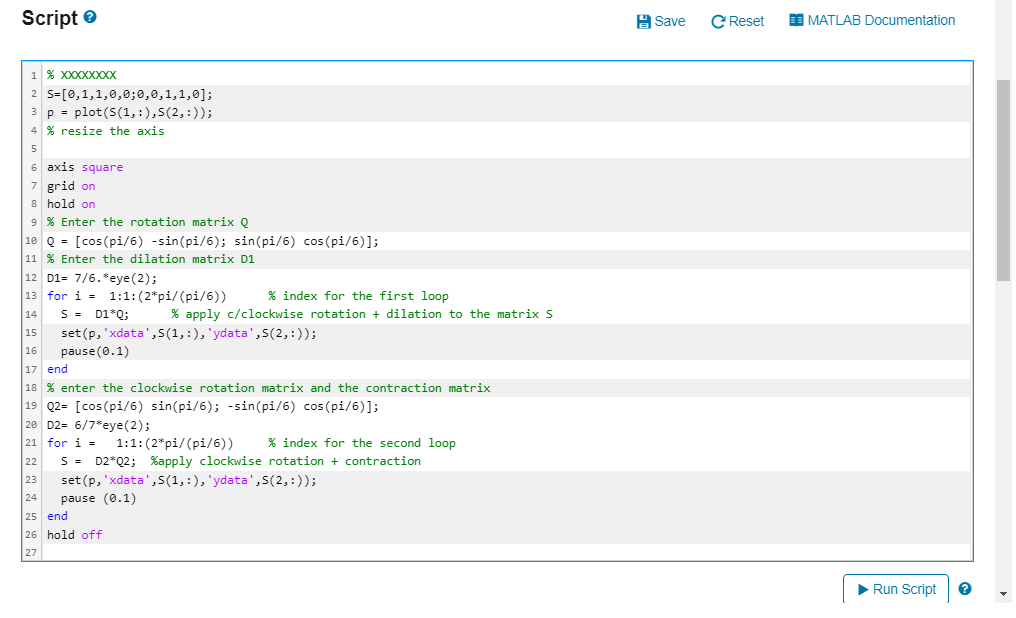Click the 'grid on' code line
Screen dimensions: 1016x618
(x=72, y=186)
